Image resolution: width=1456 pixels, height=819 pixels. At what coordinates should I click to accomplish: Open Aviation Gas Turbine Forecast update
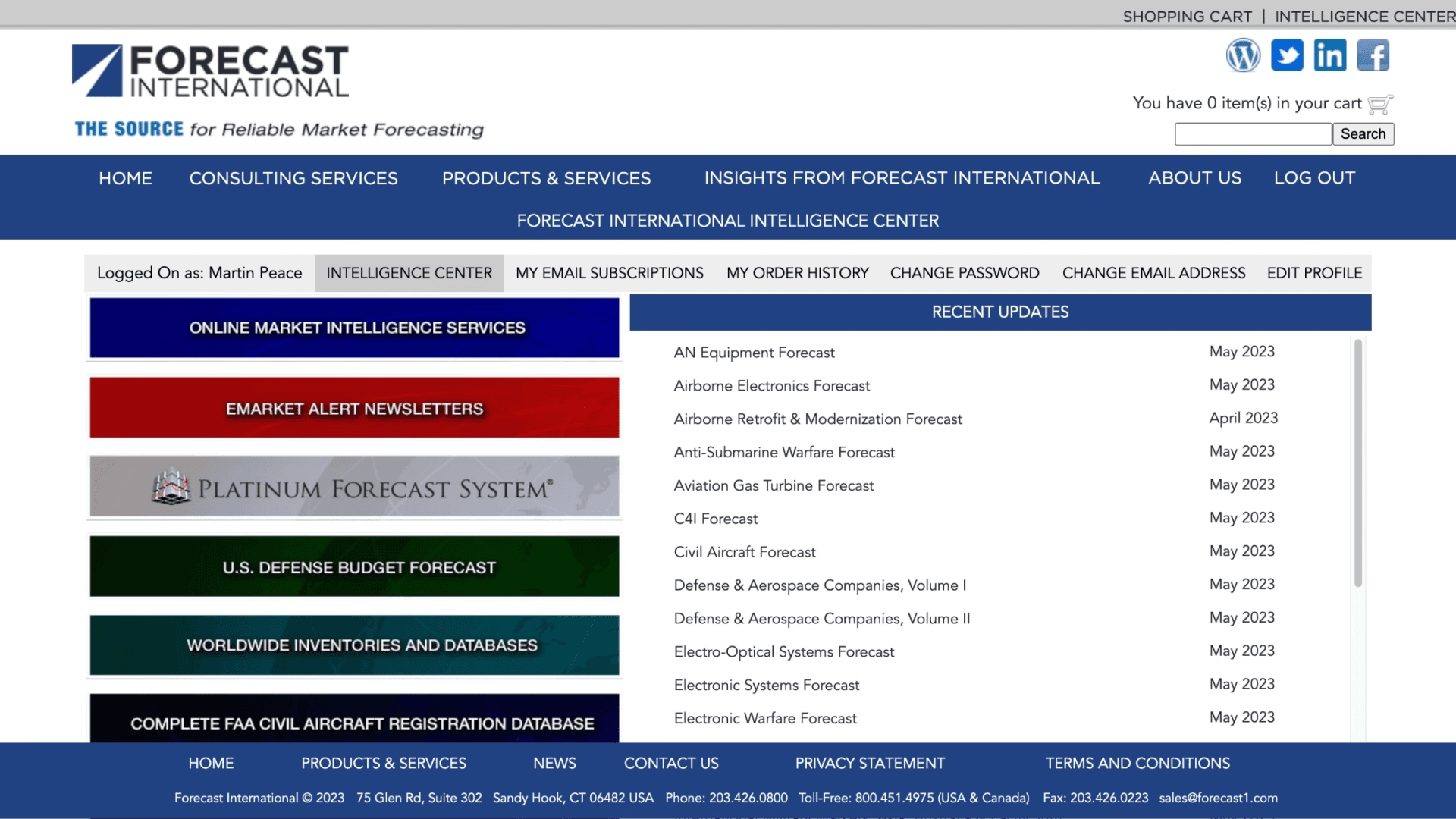point(773,486)
